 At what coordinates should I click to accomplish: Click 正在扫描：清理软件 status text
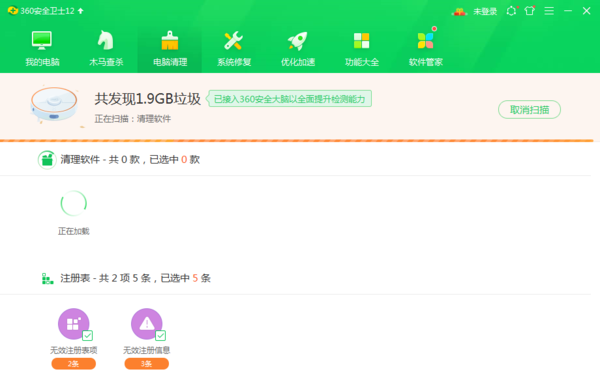[132, 119]
